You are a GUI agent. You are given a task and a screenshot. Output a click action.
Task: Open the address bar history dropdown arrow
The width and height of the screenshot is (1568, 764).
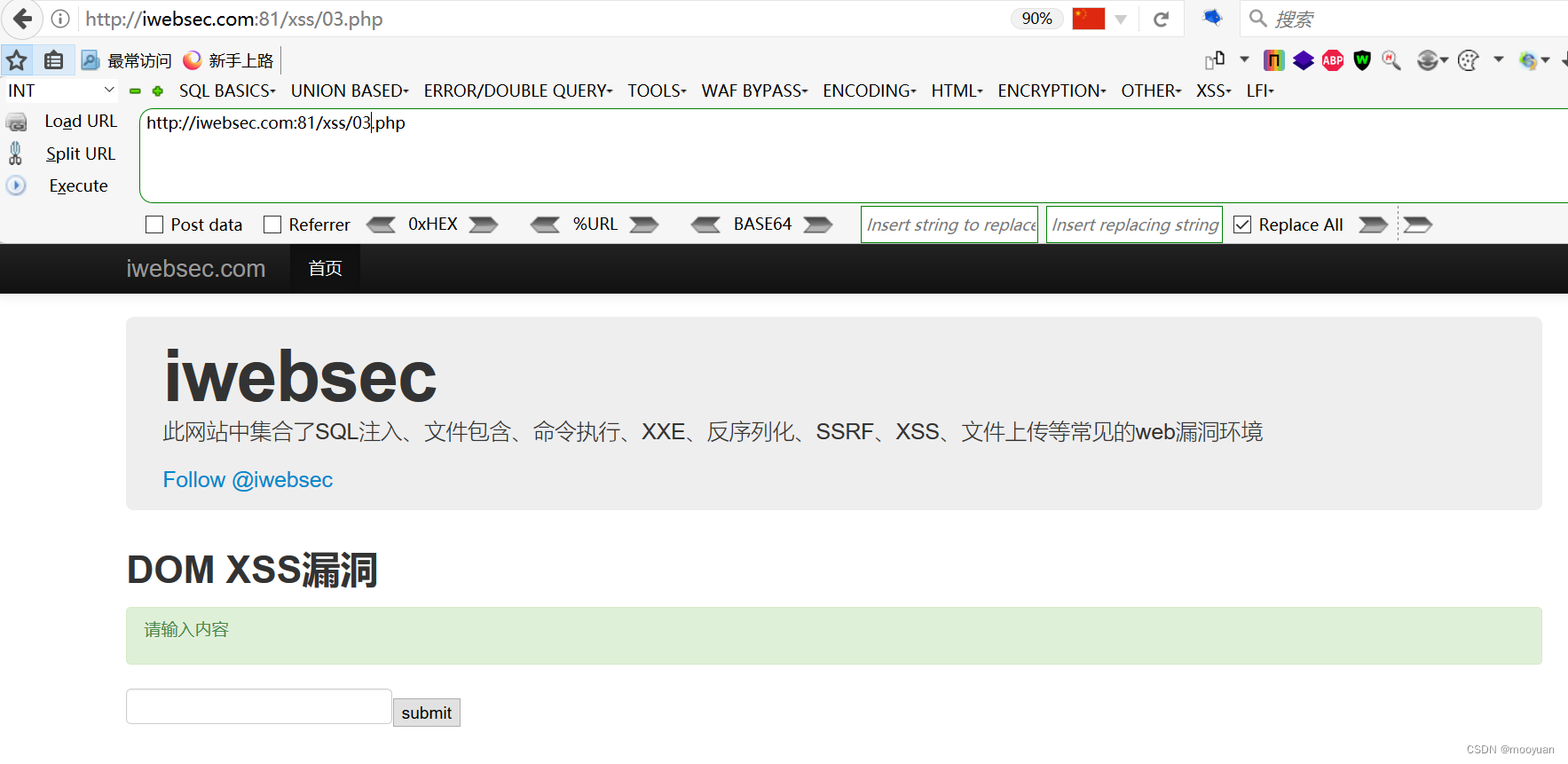coord(1121,20)
